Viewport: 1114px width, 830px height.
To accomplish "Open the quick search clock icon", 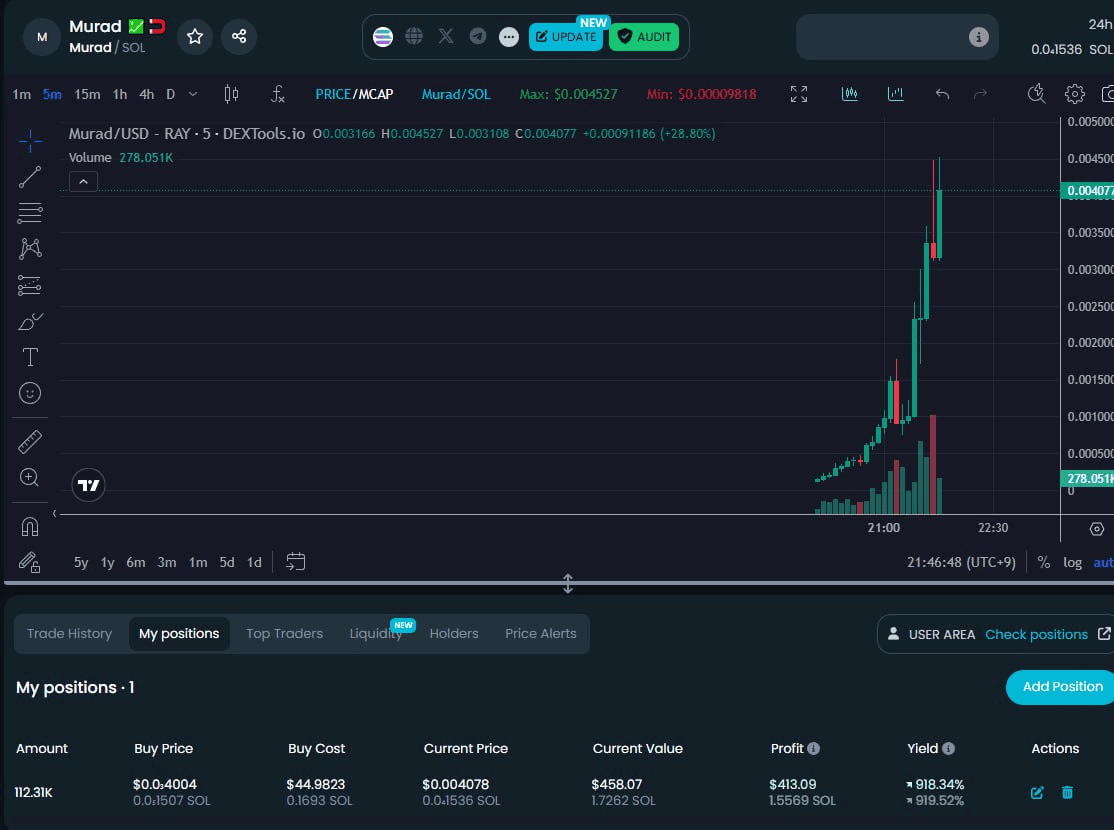I will tap(1037, 94).
